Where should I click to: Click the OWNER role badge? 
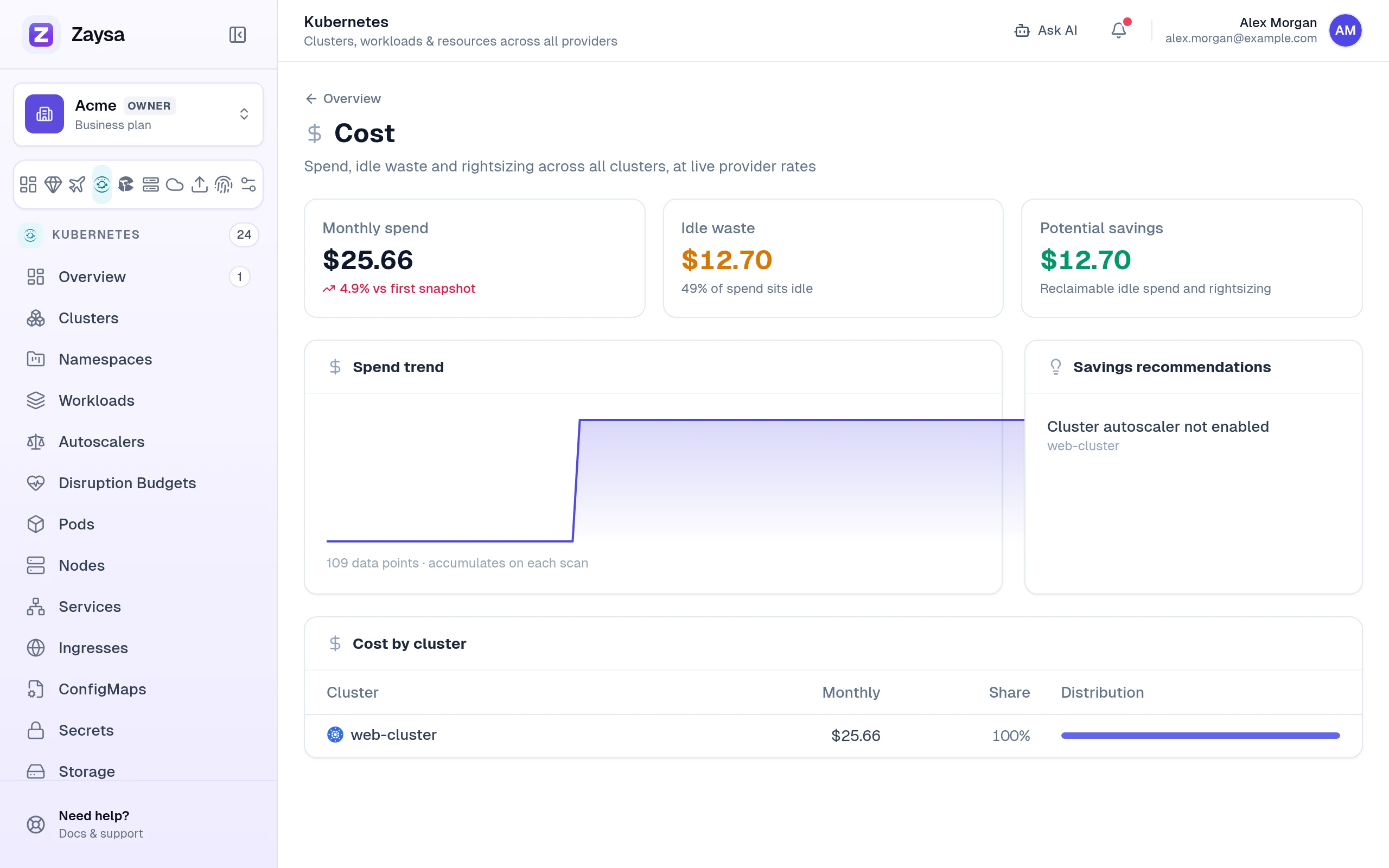(149, 106)
